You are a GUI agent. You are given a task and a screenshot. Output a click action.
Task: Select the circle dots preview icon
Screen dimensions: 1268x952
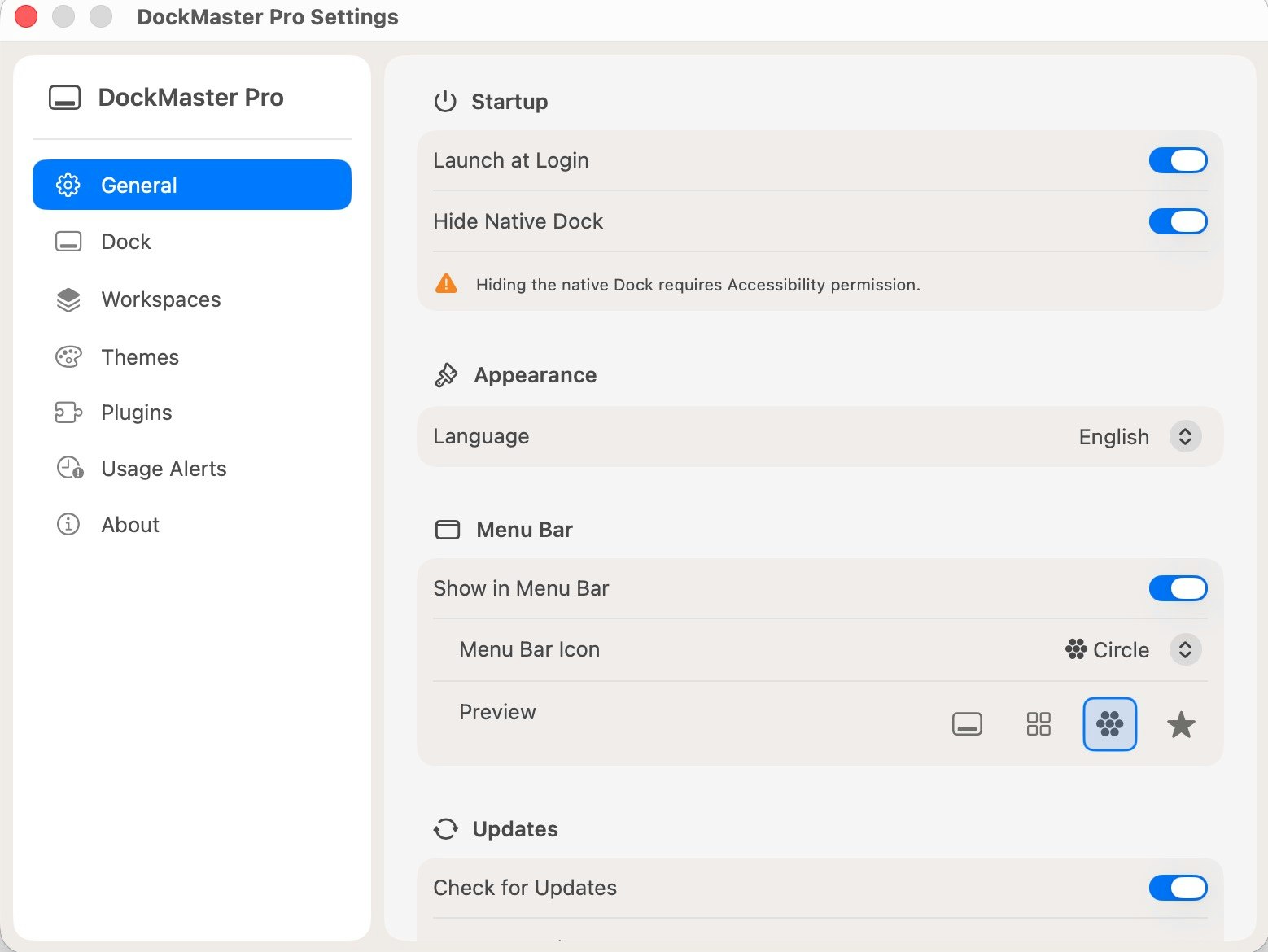tap(1110, 724)
